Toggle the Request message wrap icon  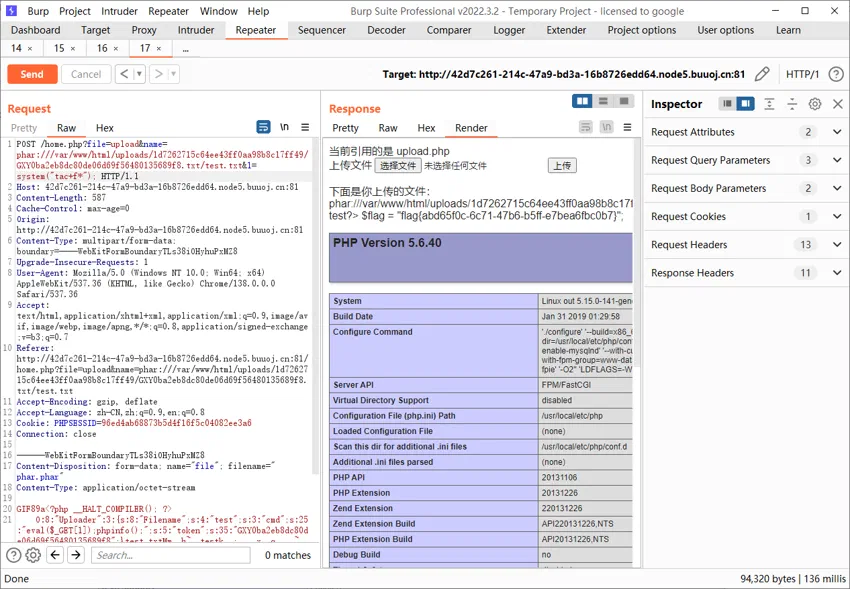click(x=263, y=127)
